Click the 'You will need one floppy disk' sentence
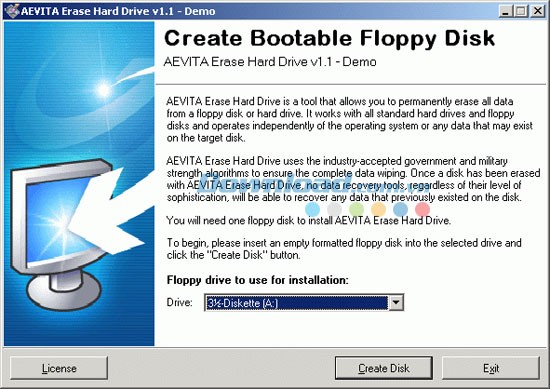The height and width of the screenshot is (389, 550). [309, 220]
